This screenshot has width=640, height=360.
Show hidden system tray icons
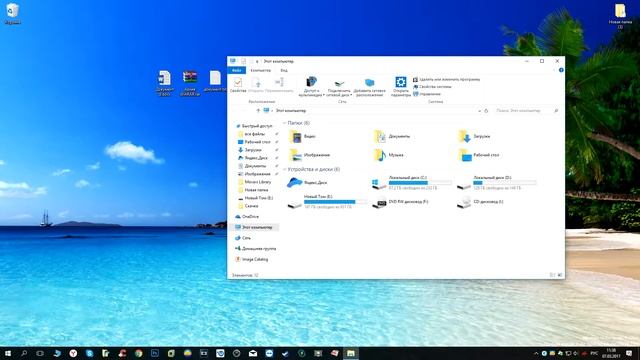click(x=536, y=353)
